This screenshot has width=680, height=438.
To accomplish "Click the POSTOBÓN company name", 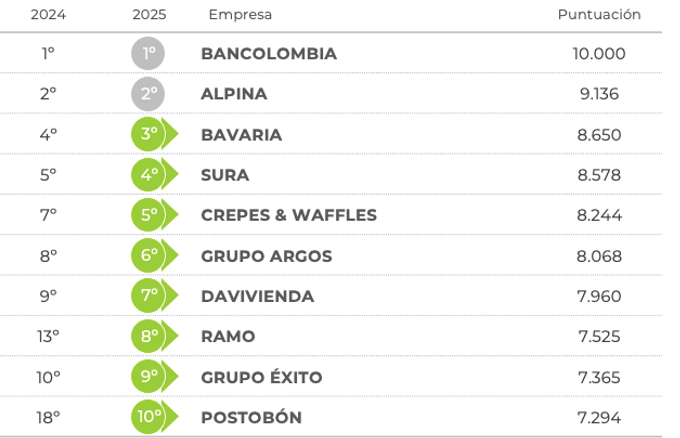I will point(251,417).
